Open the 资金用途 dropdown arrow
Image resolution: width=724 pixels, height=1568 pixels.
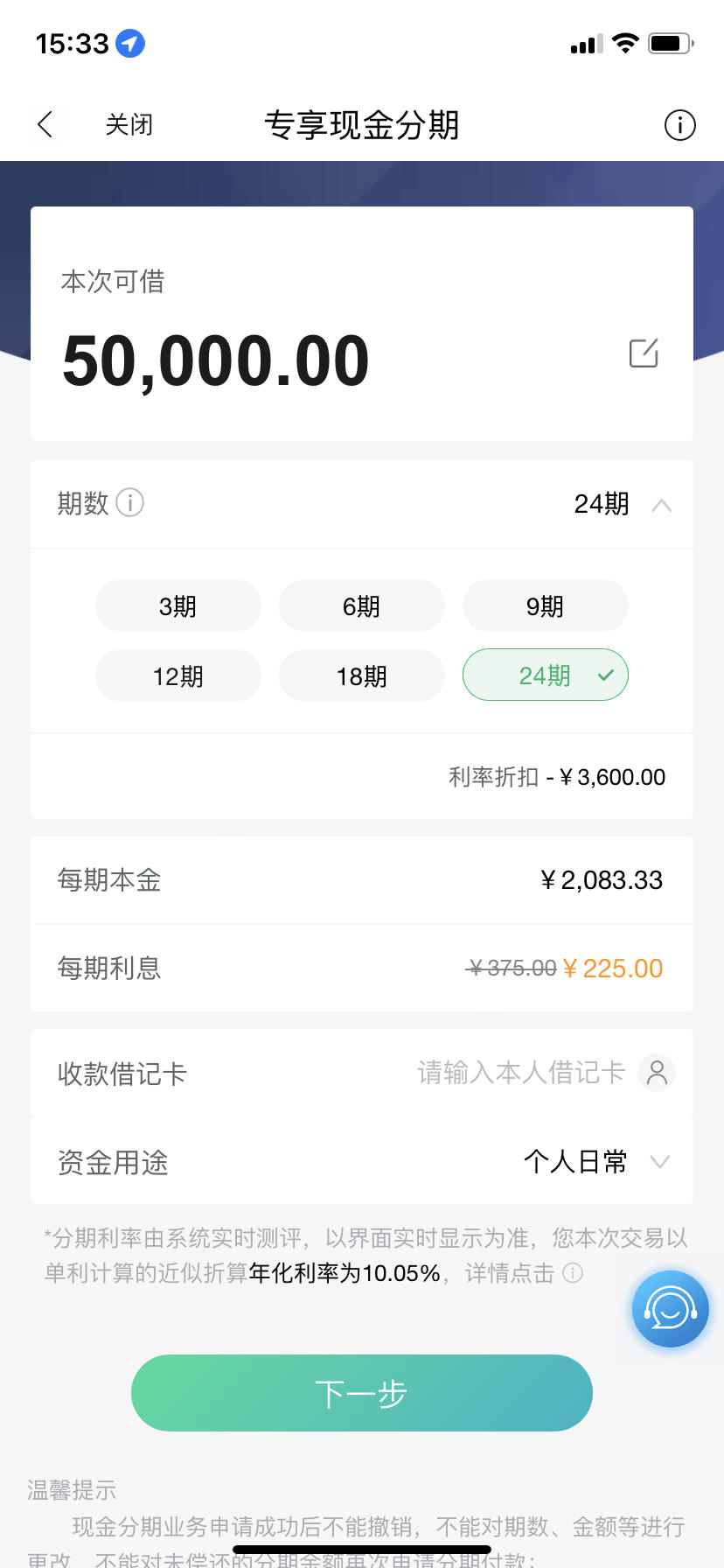pos(660,1162)
